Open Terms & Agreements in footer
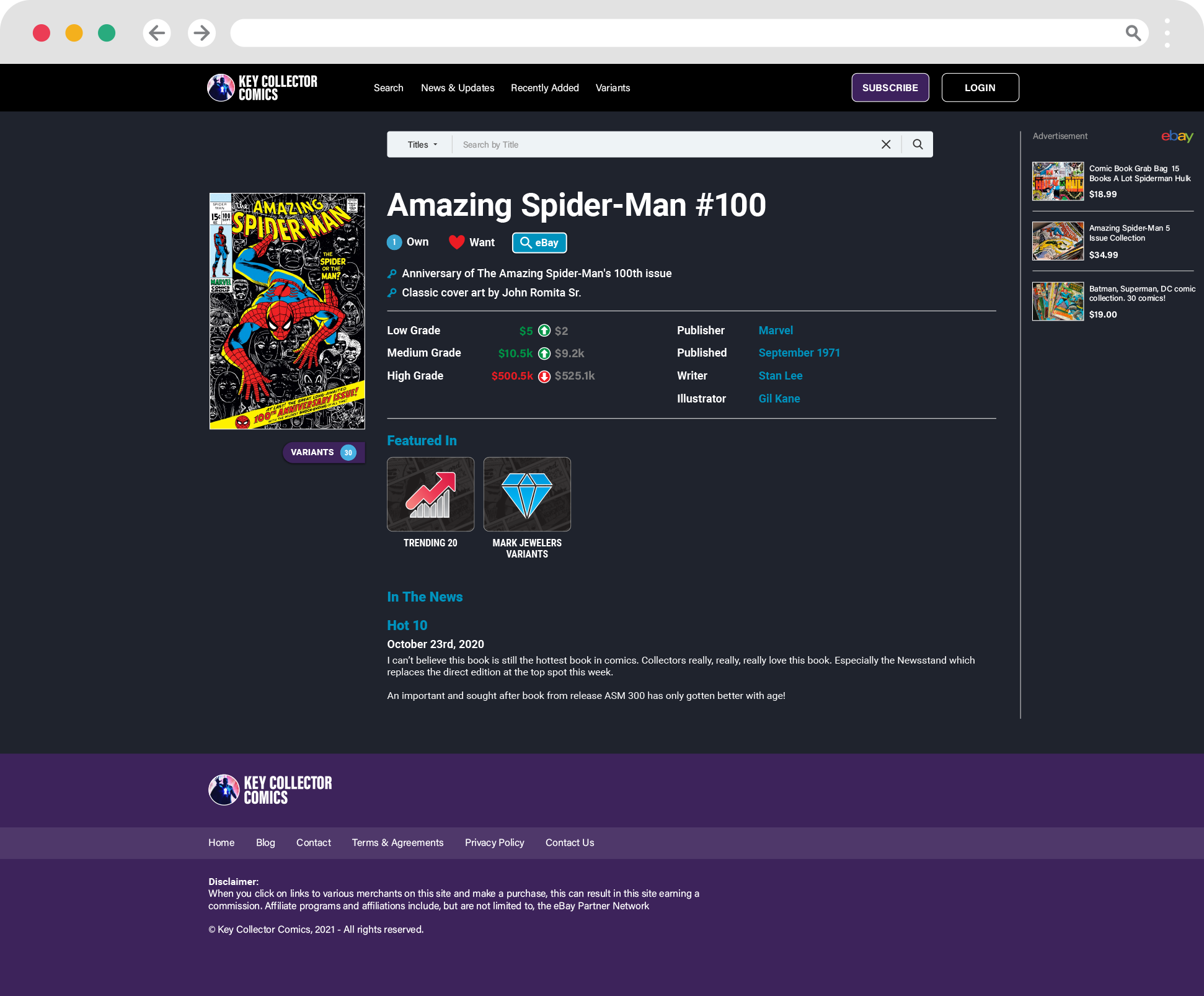The height and width of the screenshot is (996, 1204). (398, 843)
